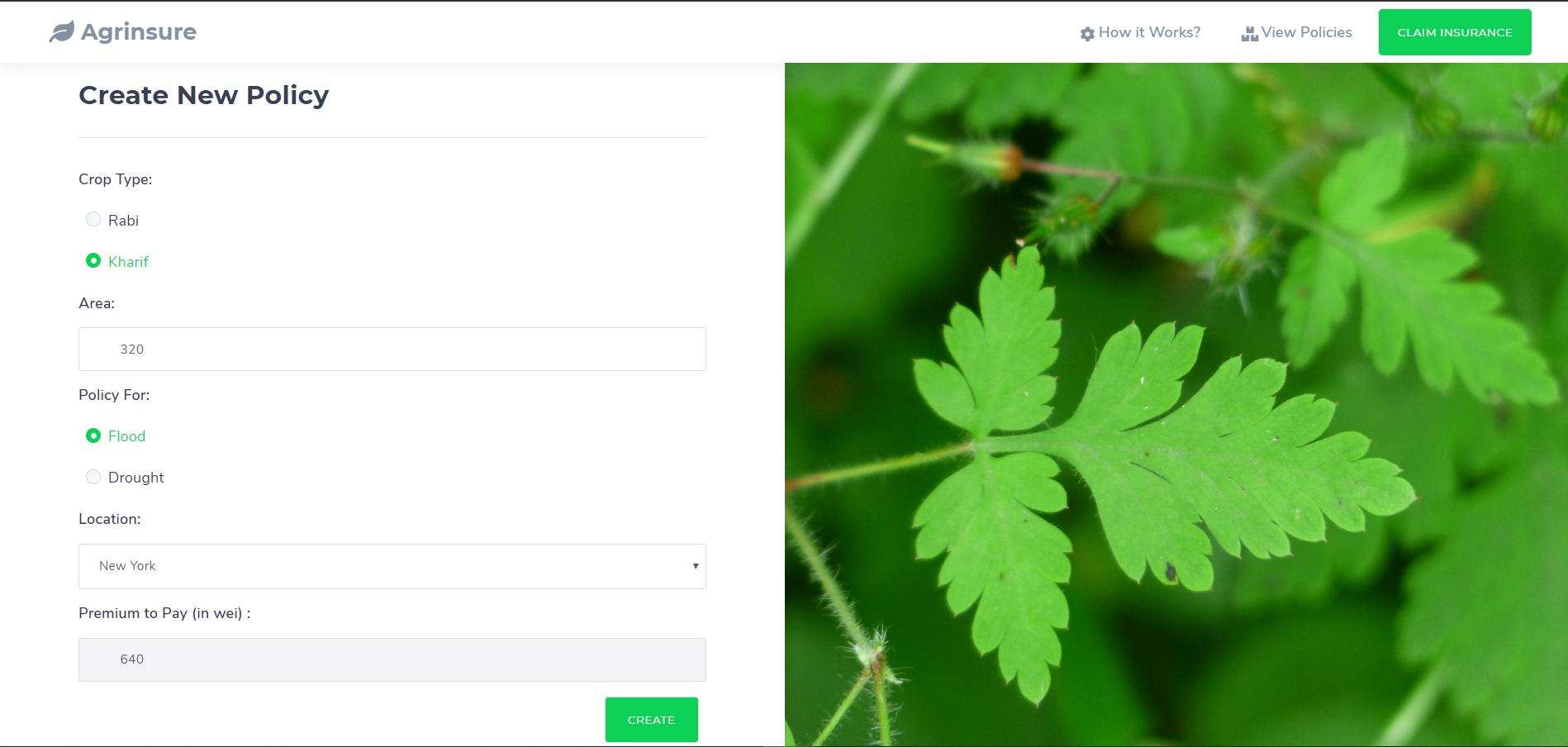Choose Drought policy radio option
The height and width of the screenshot is (747, 1568).
pyautogui.click(x=93, y=477)
